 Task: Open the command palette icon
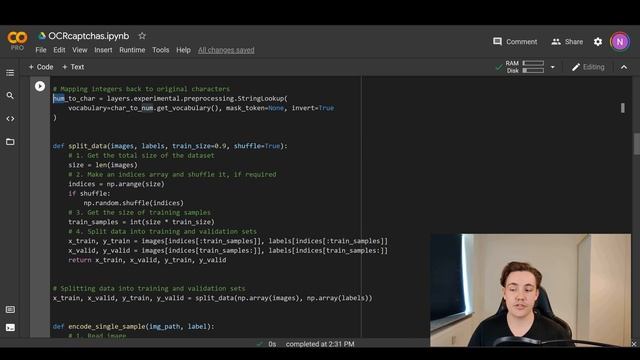coord(10,309)
